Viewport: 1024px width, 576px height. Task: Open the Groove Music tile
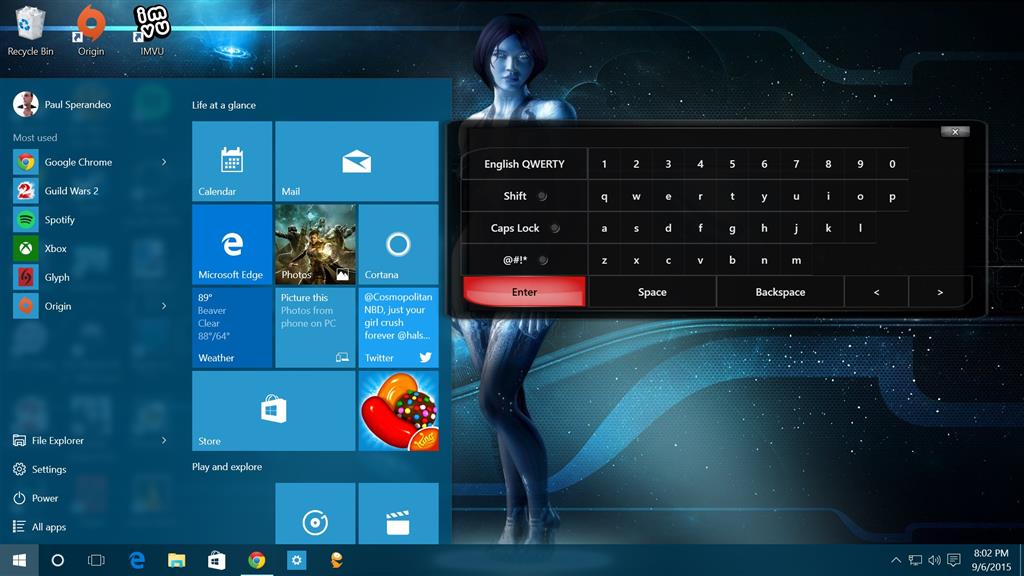point(315,514)
